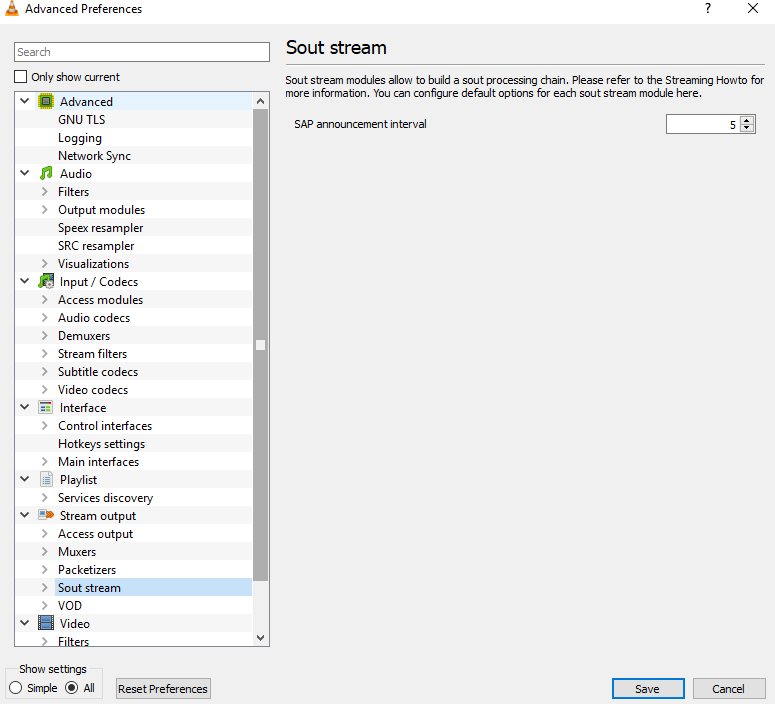Increase SAP announcement interval with up arrow
This screenshot has width=775, height=704.
click(x=747, y=120)
